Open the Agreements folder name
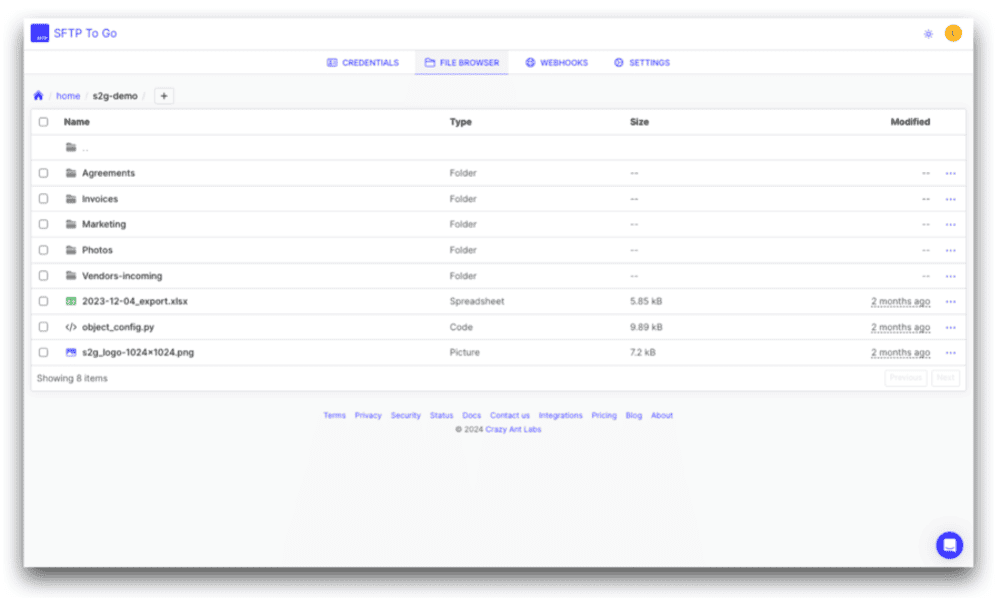 pos(108,173)
